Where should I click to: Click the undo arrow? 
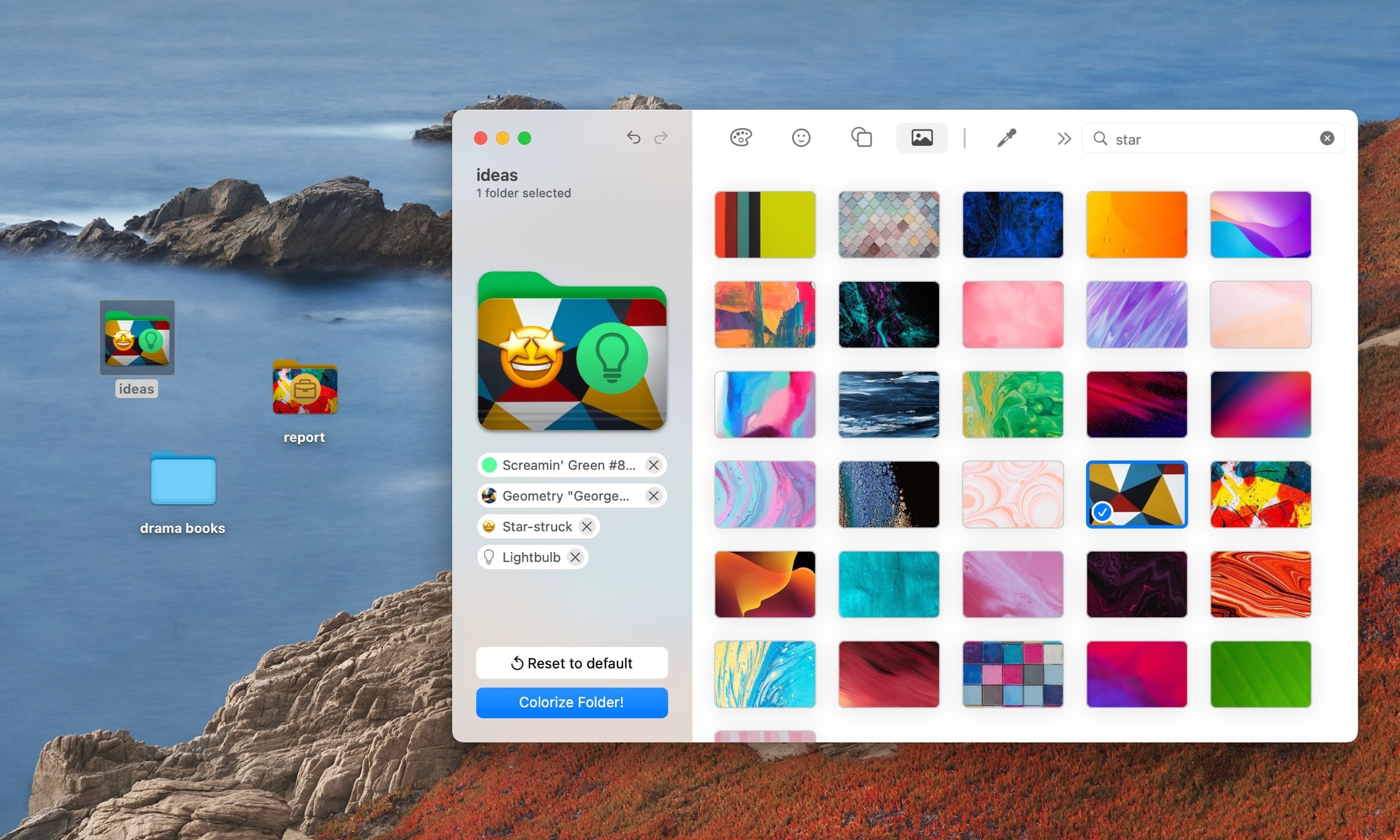[x=633, y=138]
